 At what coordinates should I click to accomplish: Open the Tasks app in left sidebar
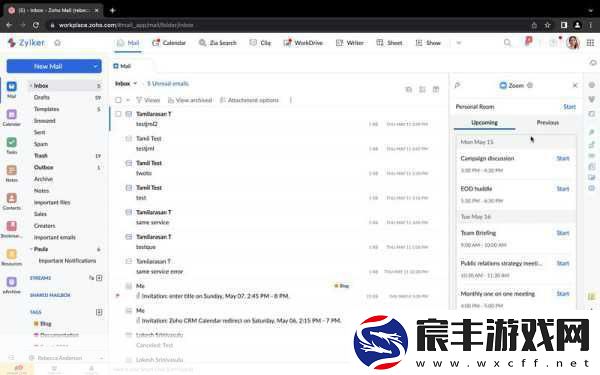(11, 145)
